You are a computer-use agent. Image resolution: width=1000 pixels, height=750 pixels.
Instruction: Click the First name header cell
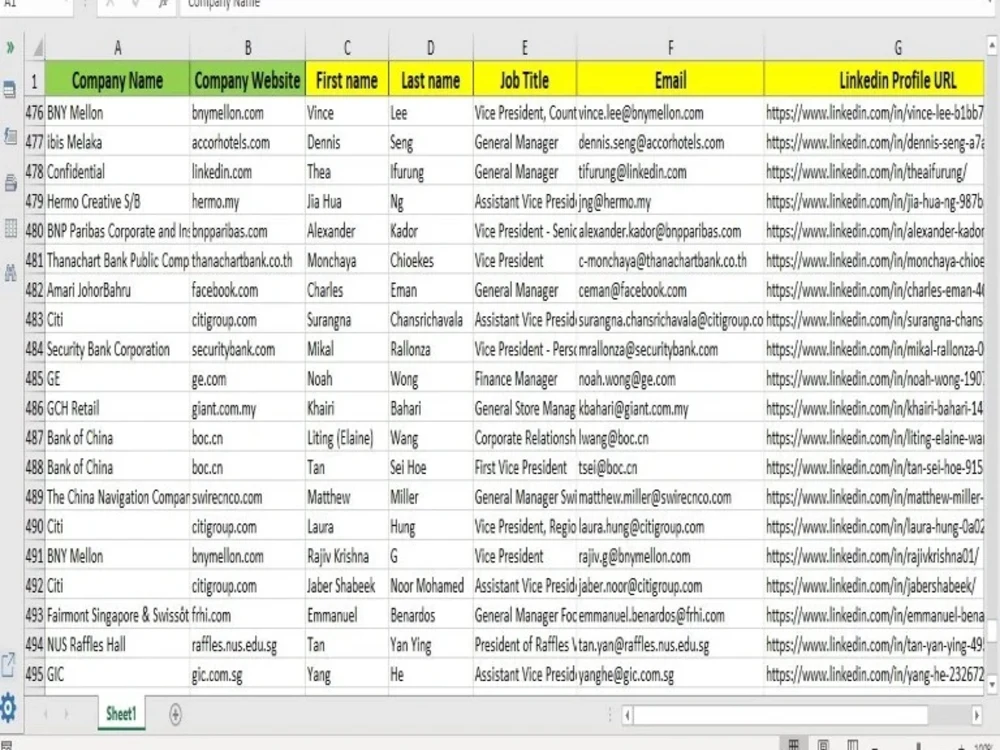pos(347,80)
